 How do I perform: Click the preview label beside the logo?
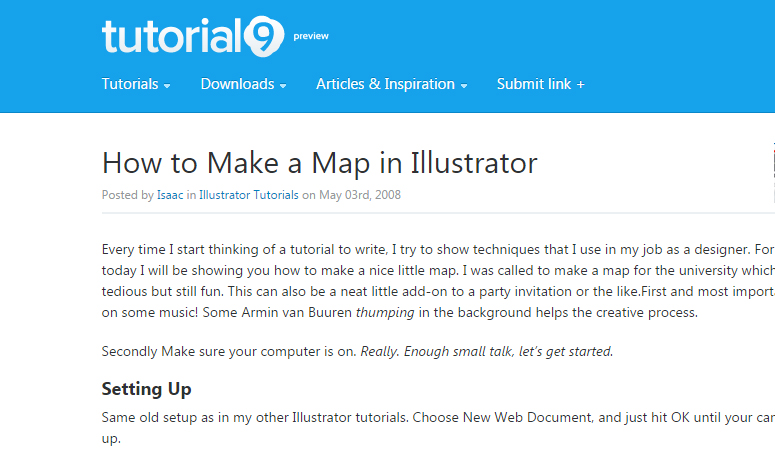tap(311, 36)
